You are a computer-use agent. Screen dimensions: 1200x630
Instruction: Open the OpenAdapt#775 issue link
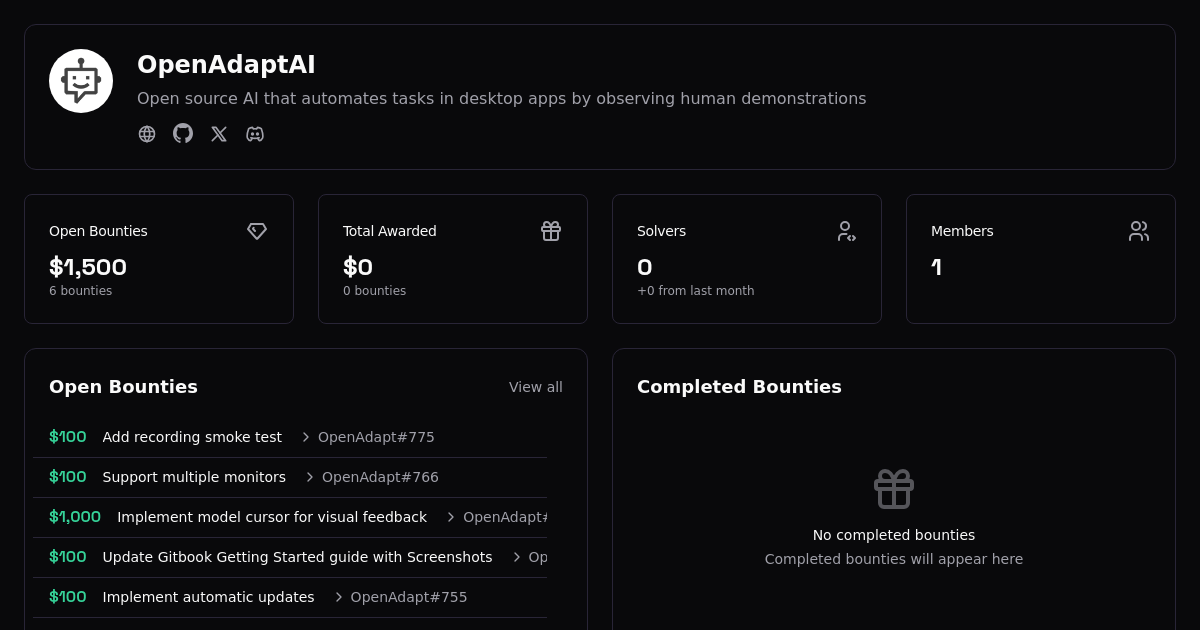point(376,437)
